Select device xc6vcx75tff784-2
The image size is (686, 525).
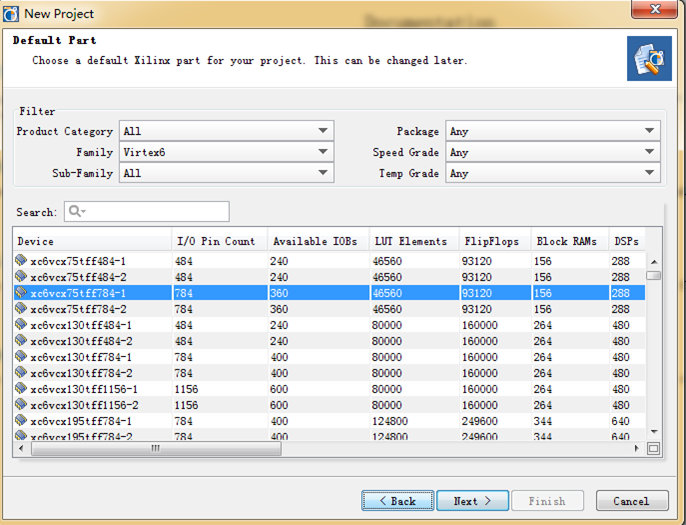(329, 309)
